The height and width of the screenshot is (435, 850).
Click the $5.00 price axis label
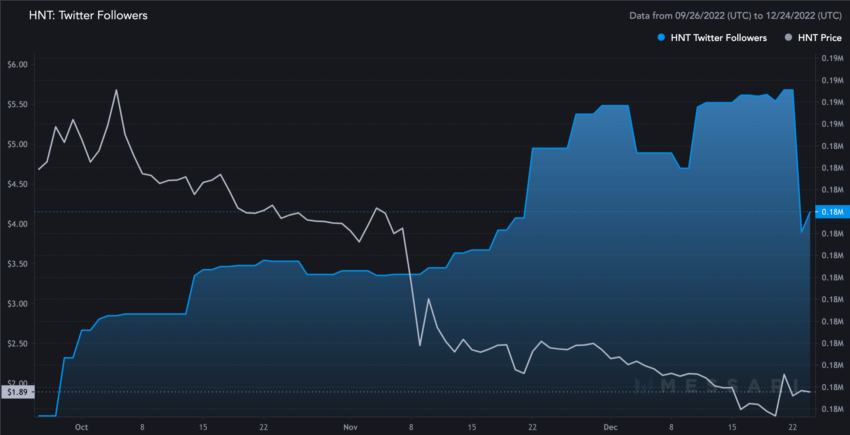tap(17, 144)
